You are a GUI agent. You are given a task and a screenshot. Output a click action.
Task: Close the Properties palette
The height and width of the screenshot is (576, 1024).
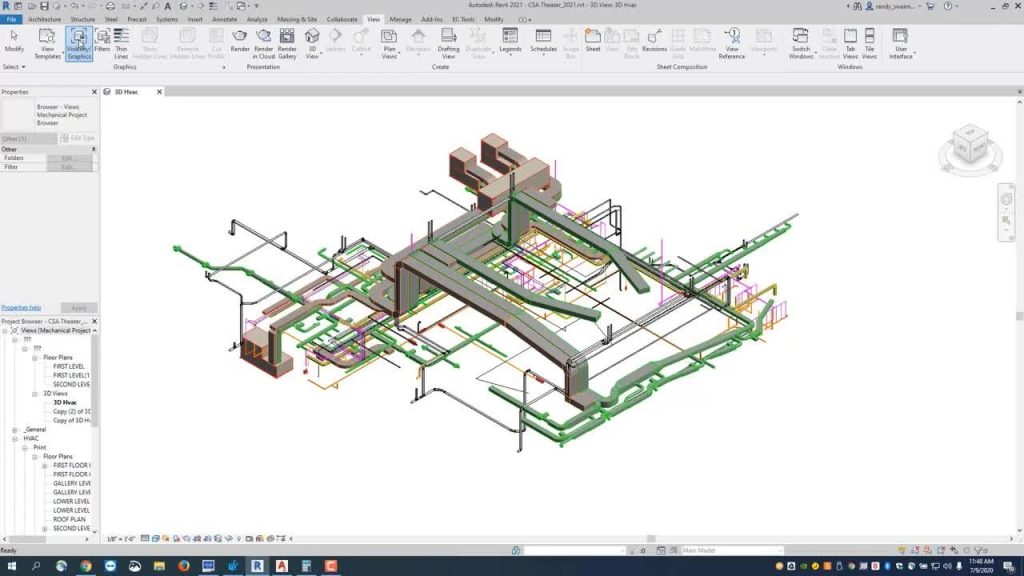pyautogui.click(x=94, y=92)
